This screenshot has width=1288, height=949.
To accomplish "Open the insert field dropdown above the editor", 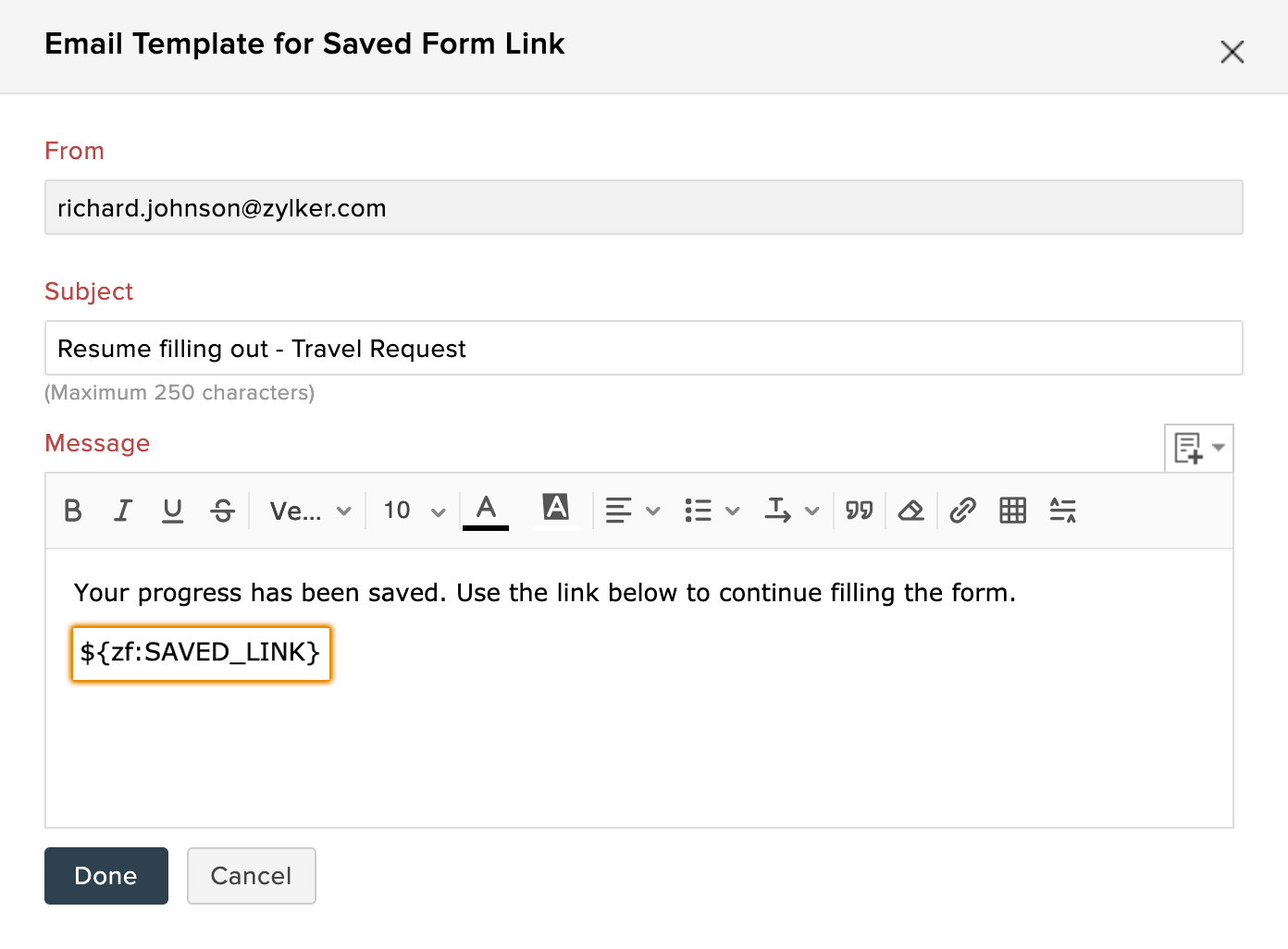I will click(1199, 449).
